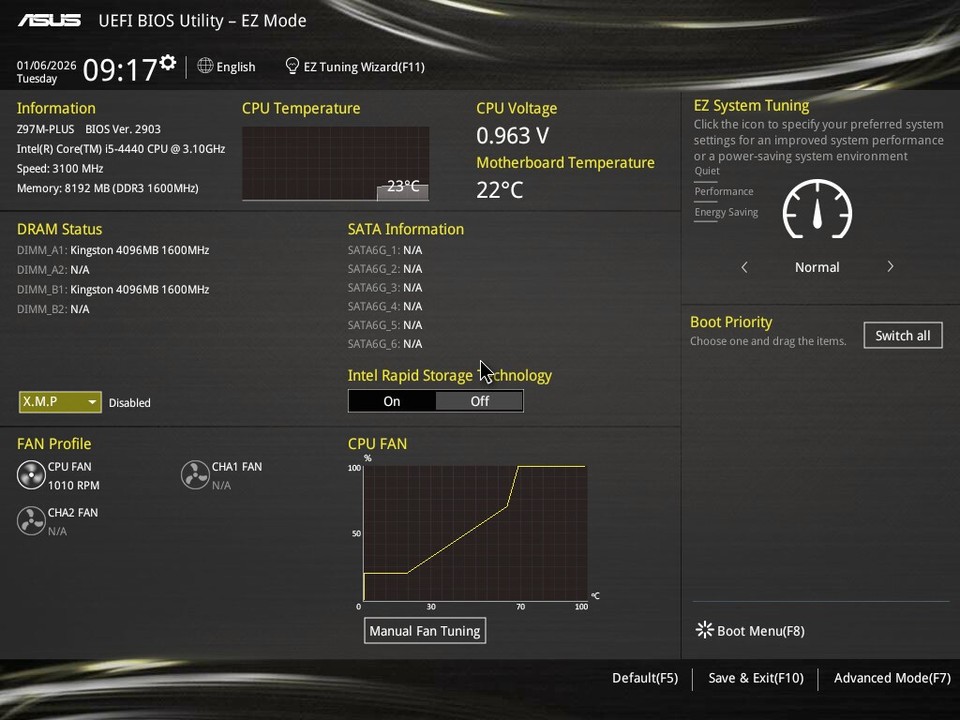960x720 pixels.
Task: Click the Z97M-PLUS BIOS Ver. 2903 line
Action: (x=89, y=129)
